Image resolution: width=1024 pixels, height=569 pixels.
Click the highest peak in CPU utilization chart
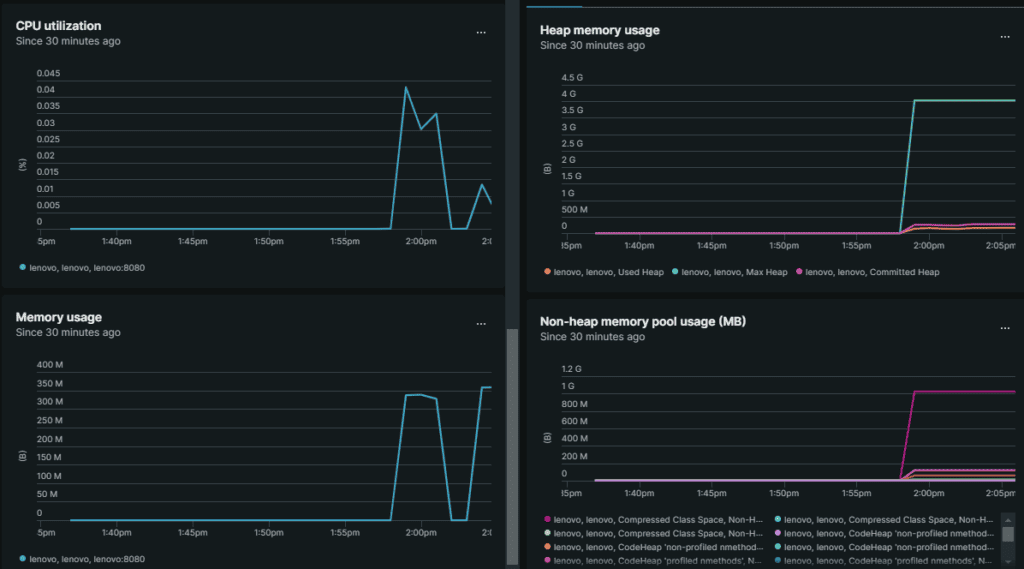pos(406,88)
